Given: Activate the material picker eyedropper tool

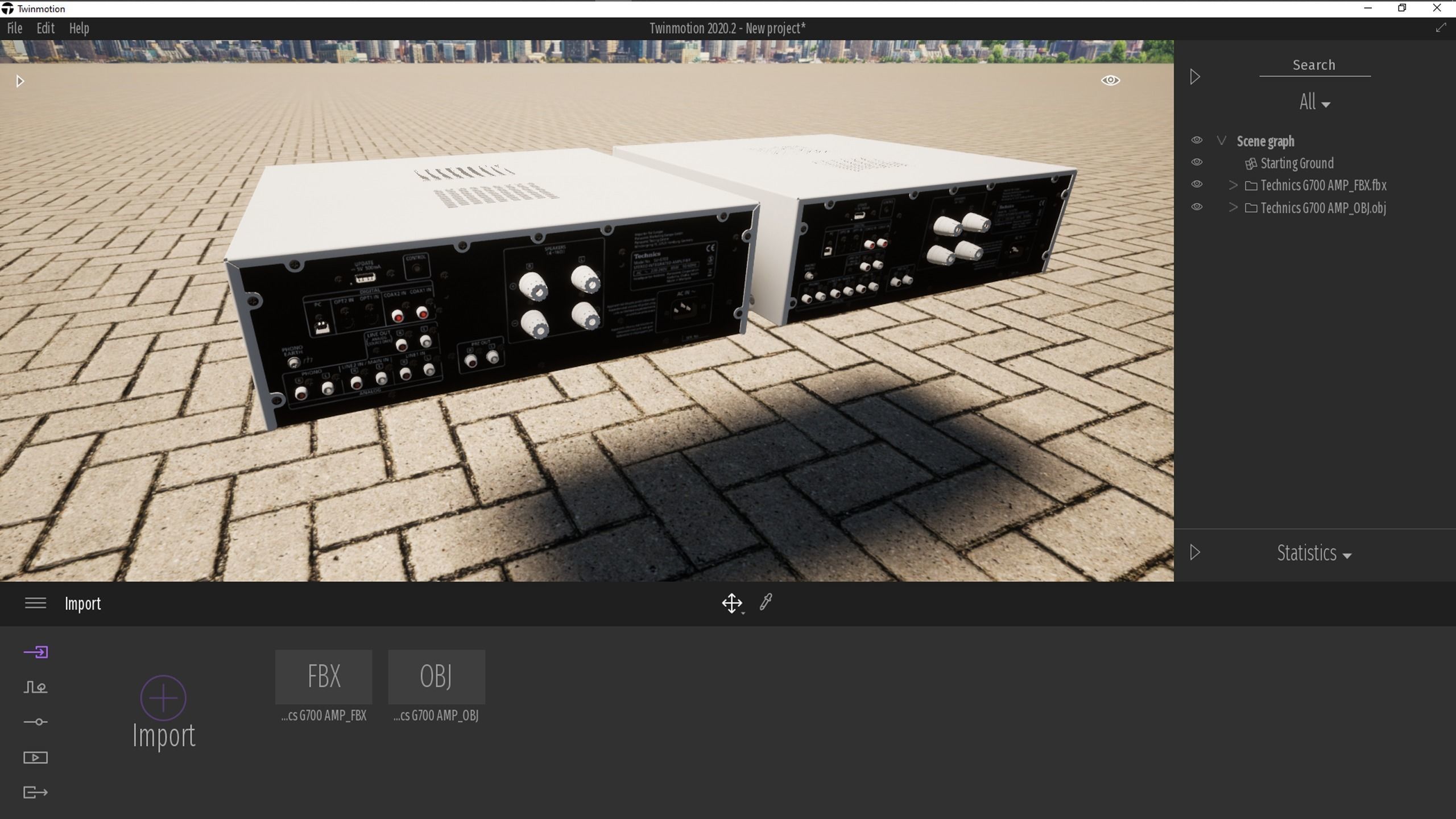Looking at the screenshot, I should (766, 602).
